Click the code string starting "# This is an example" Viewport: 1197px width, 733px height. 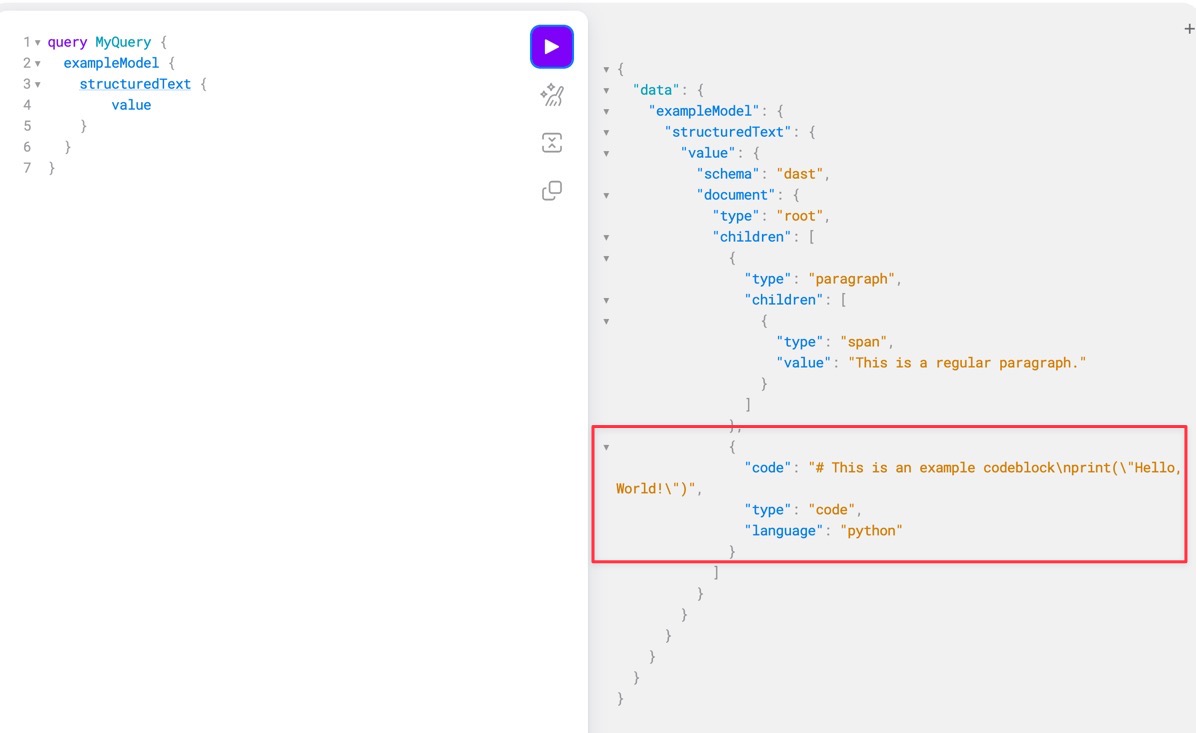tap(899, 478)
